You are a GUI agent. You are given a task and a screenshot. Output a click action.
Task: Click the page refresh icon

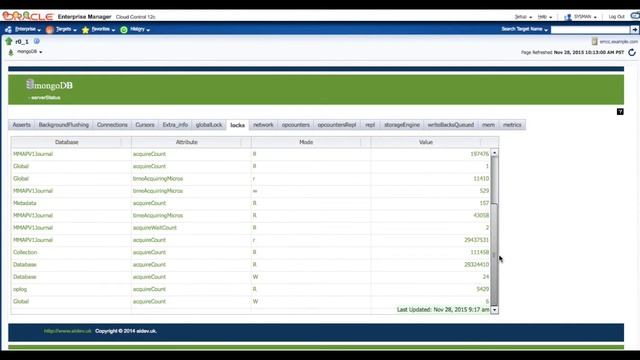632,52
